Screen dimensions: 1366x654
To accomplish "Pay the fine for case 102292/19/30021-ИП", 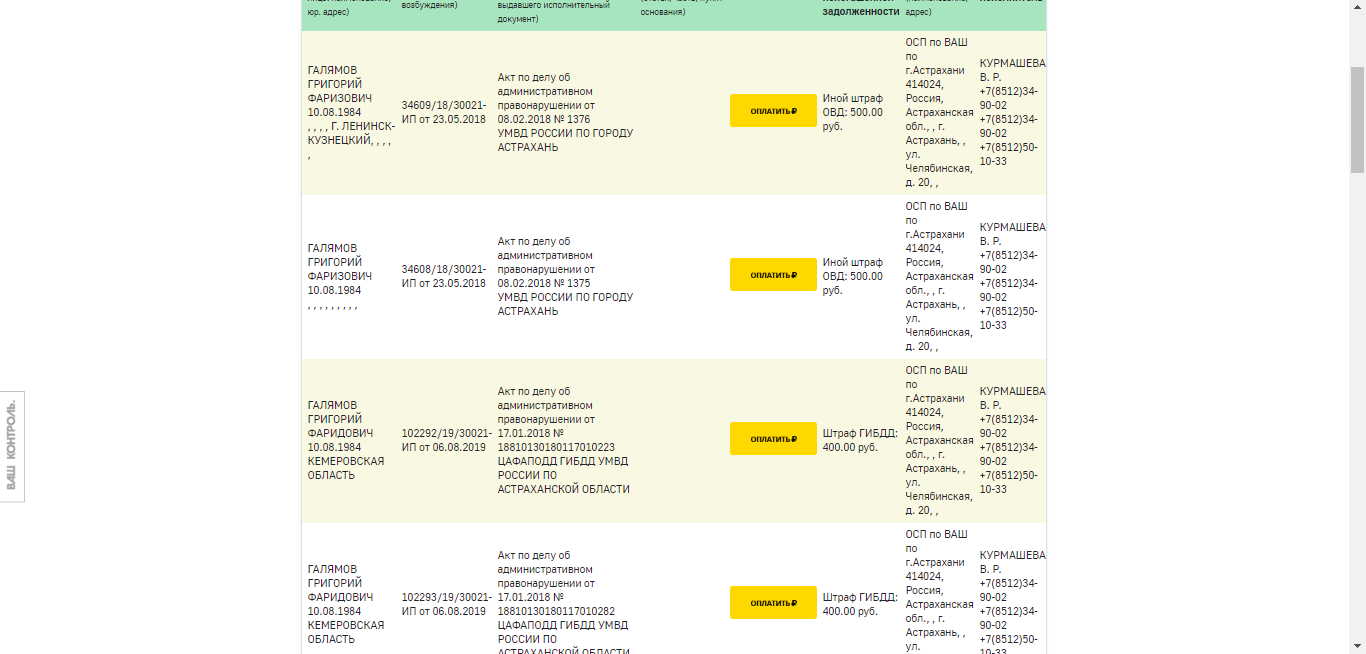I will 773,439.
